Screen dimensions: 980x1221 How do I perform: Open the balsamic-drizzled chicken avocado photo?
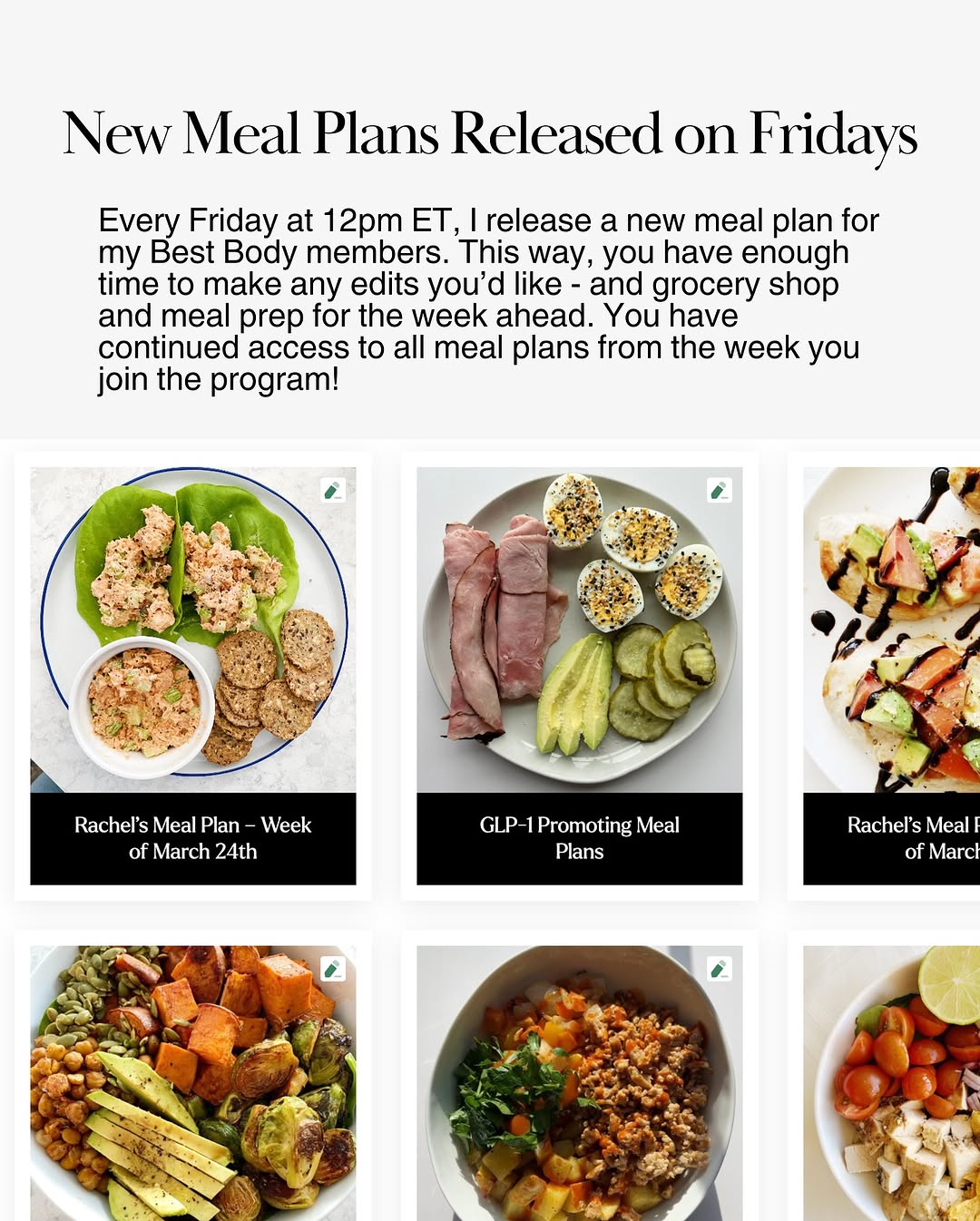892,630
